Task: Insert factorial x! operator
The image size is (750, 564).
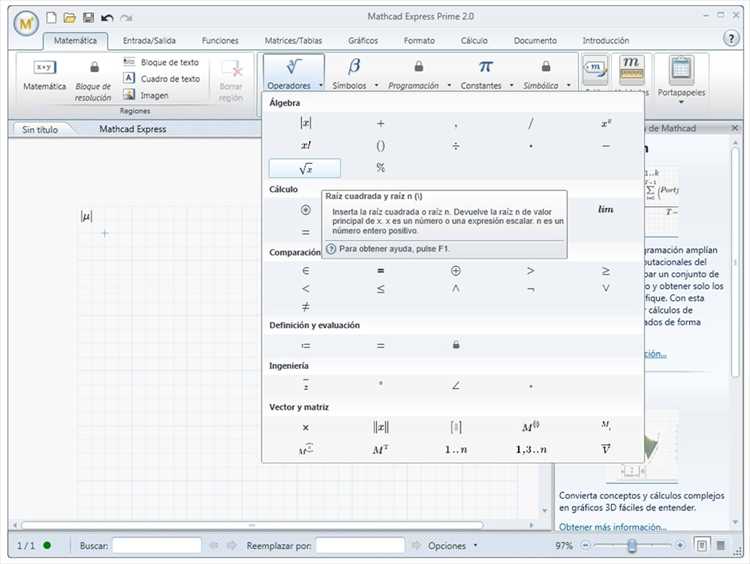Action: (306, 145)
